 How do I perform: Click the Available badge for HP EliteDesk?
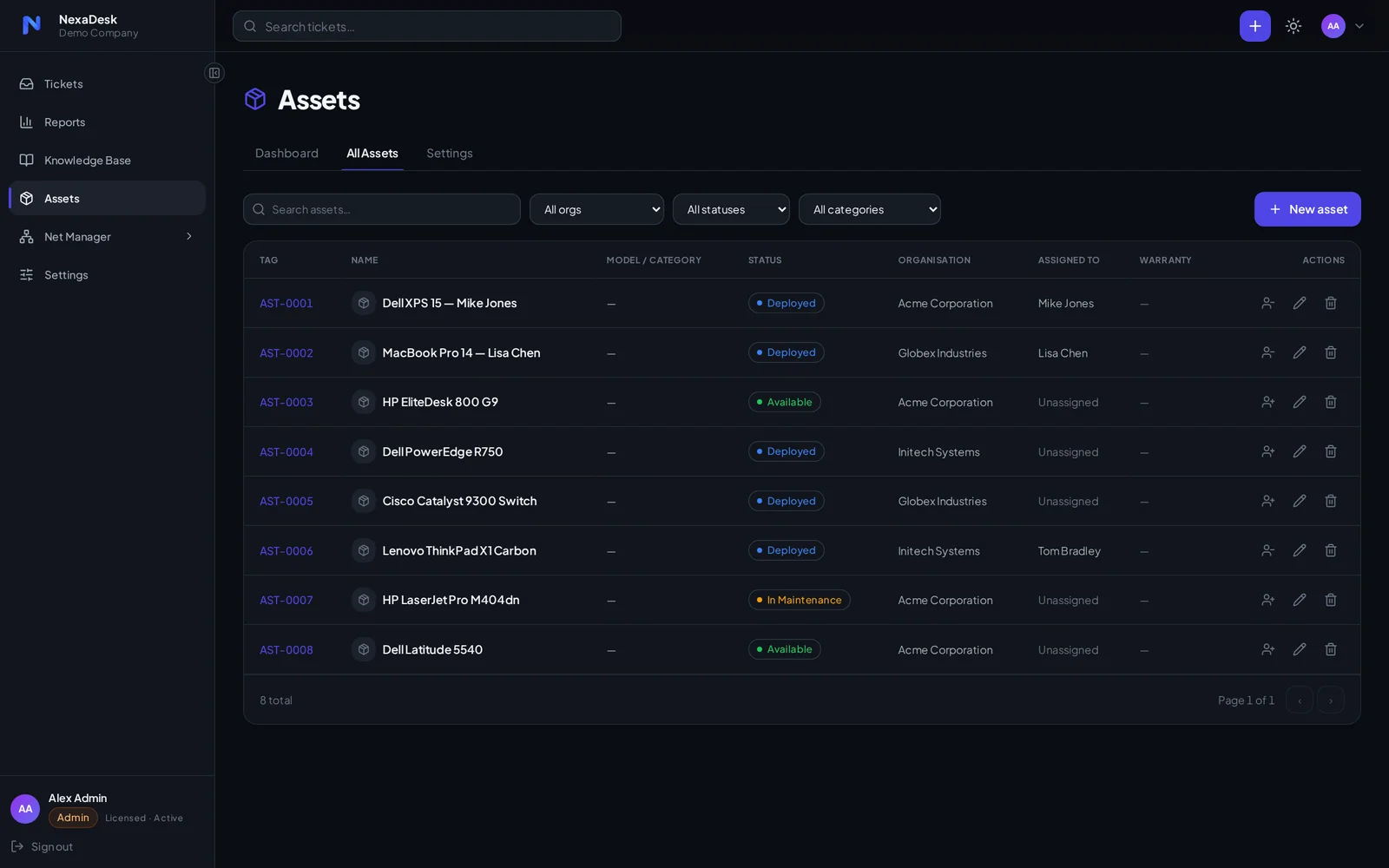tap(785, 402)
